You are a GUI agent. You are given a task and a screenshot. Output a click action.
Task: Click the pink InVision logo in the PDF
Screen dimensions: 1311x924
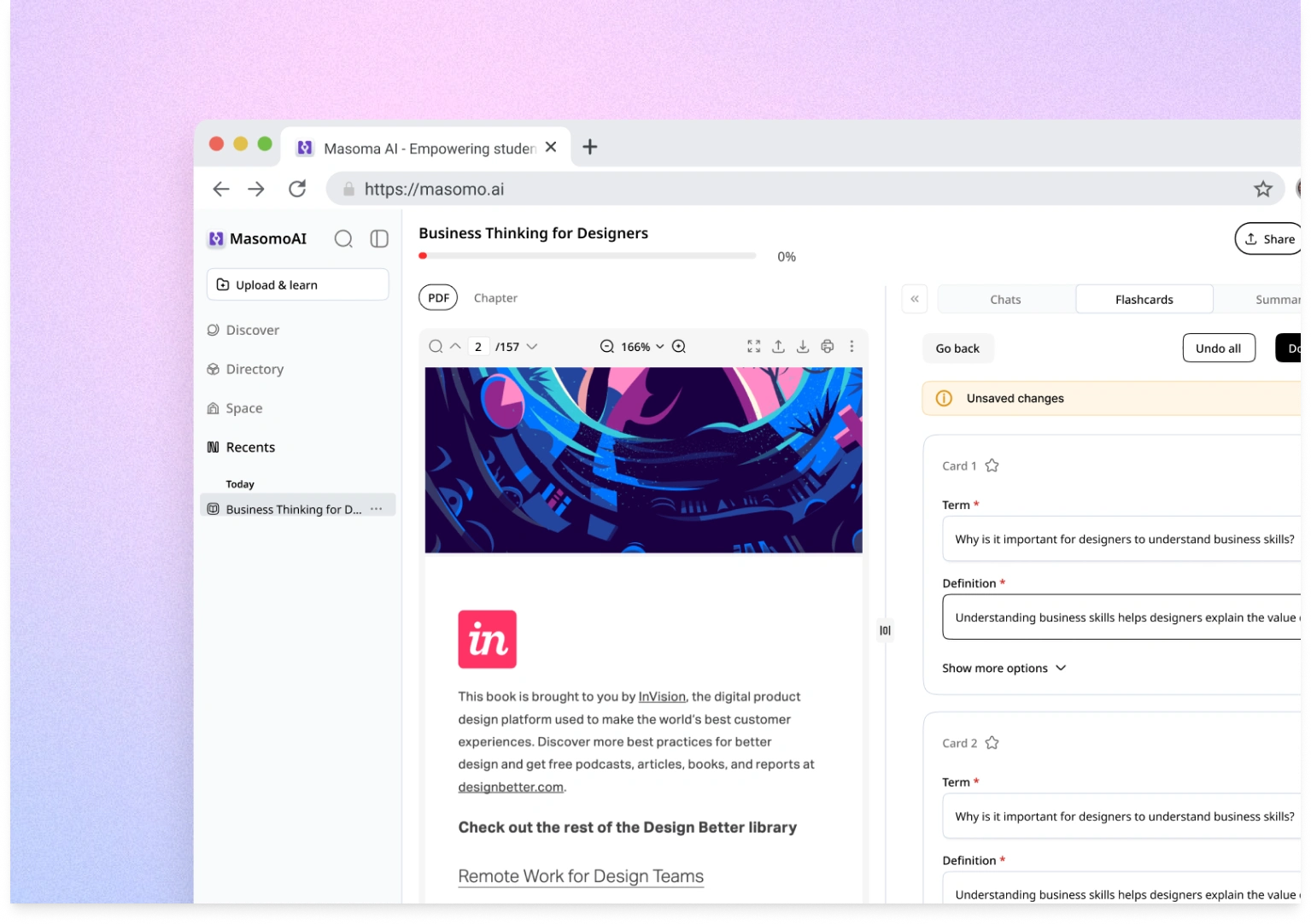[x=488, y=640]
